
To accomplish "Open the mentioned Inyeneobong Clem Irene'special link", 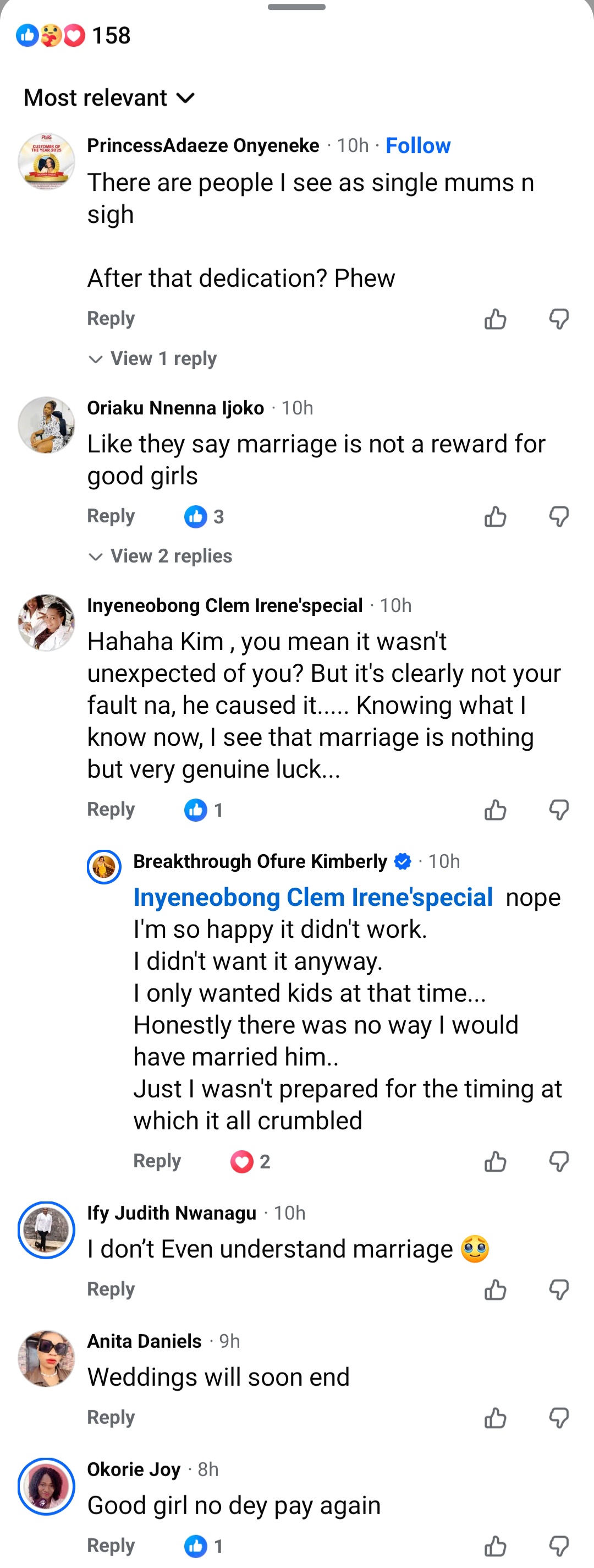I will pos(313,897).
